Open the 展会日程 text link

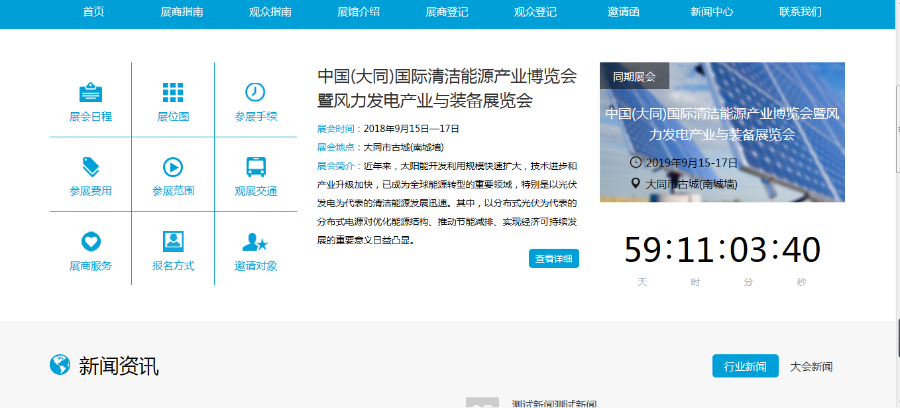[x=91, y=116]
